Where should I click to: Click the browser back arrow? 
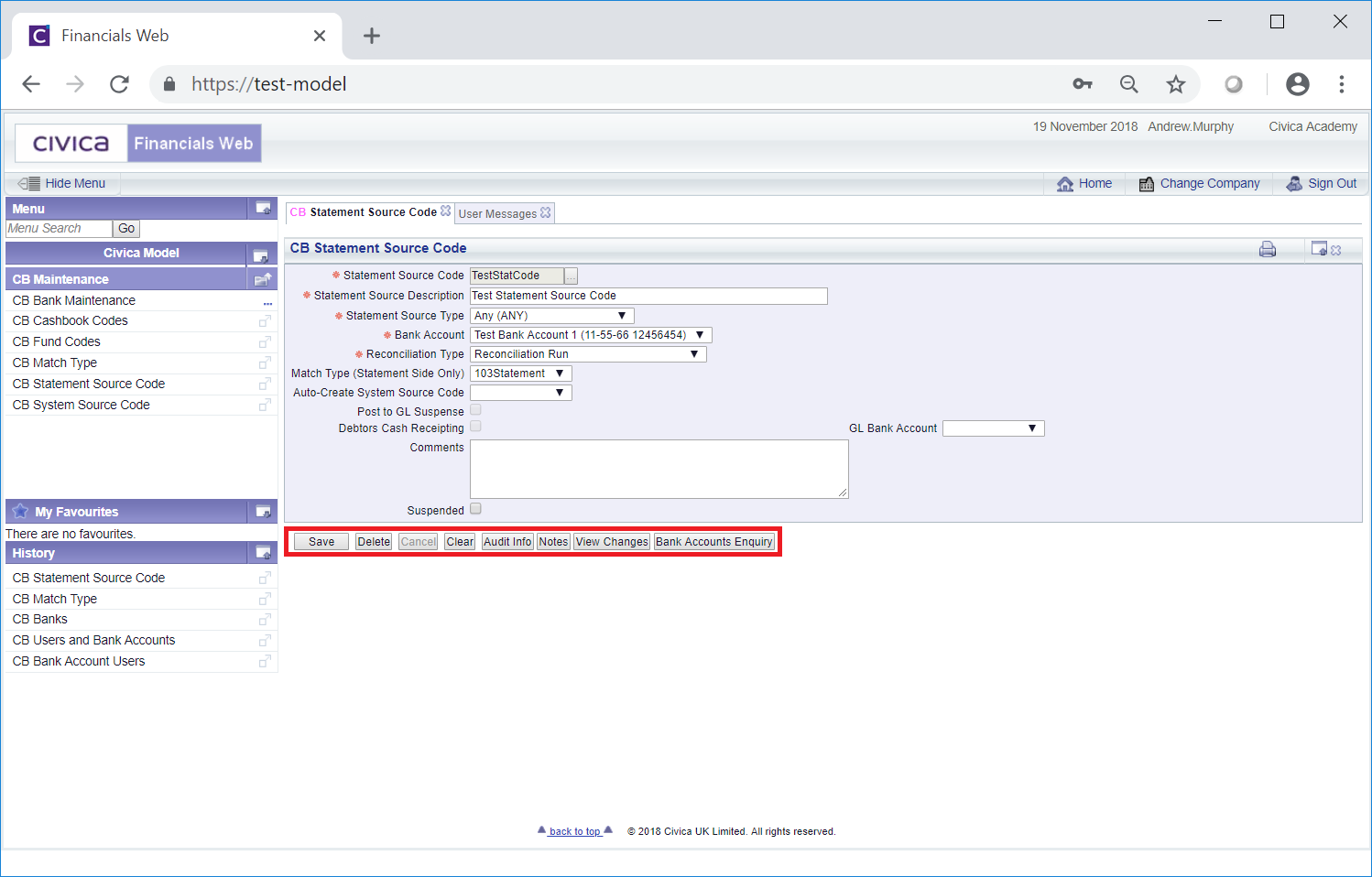click(x=31, y=84)
